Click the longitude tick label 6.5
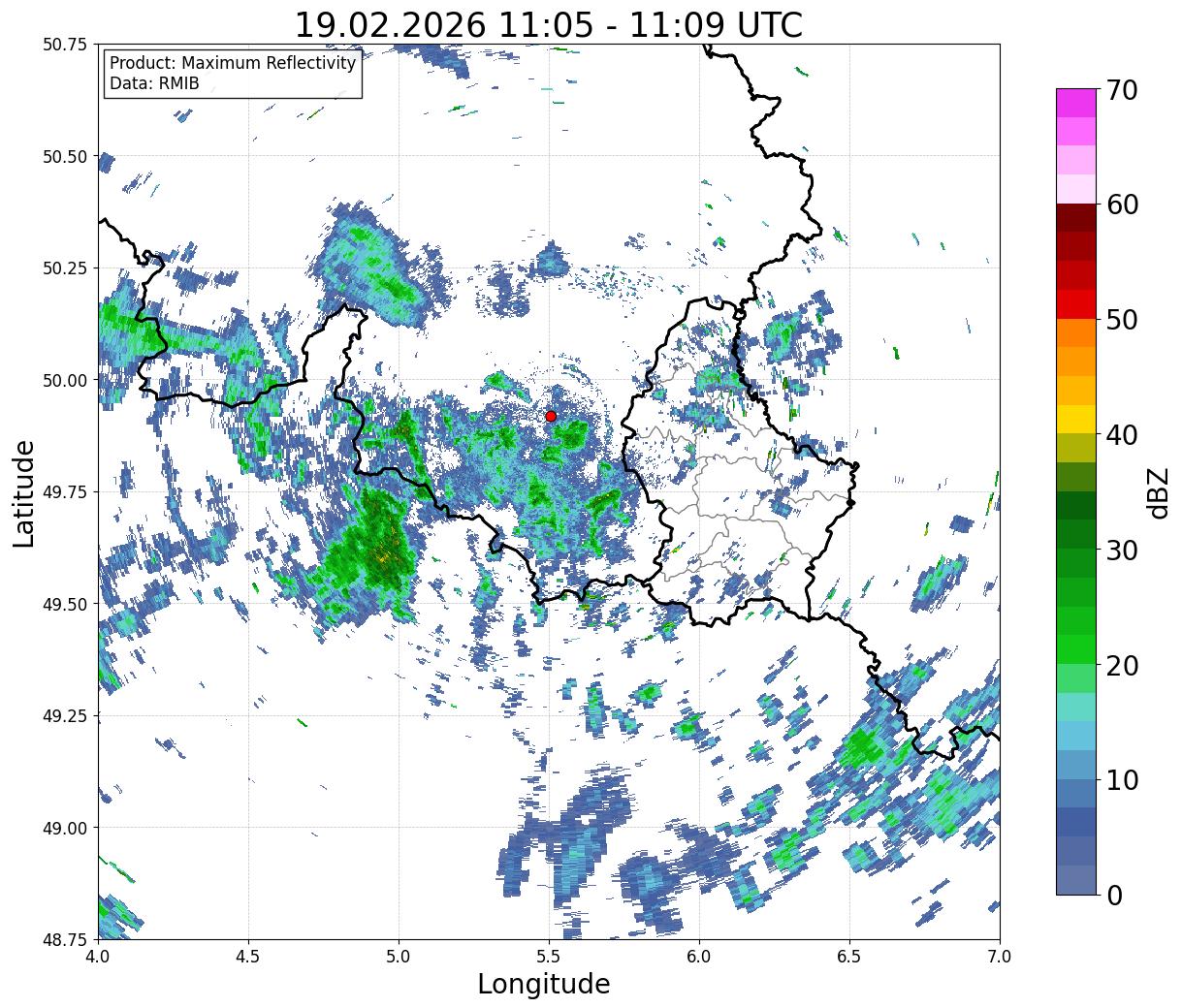The height and width of the screenshot is (1008, 1182). [849, 958]
